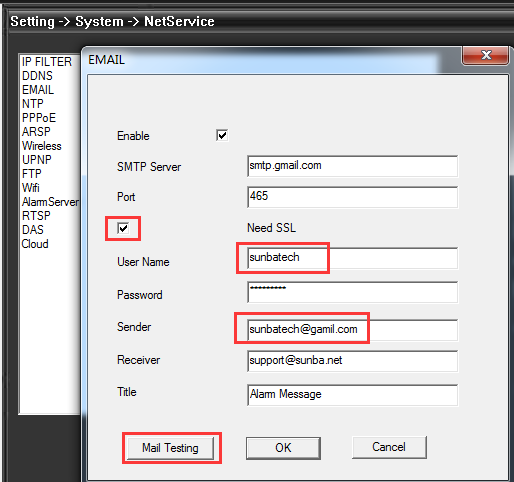This screenshot has height=482, width=514.
Task: Open the PPPoE service entry
Action: (x=39, y=118)
